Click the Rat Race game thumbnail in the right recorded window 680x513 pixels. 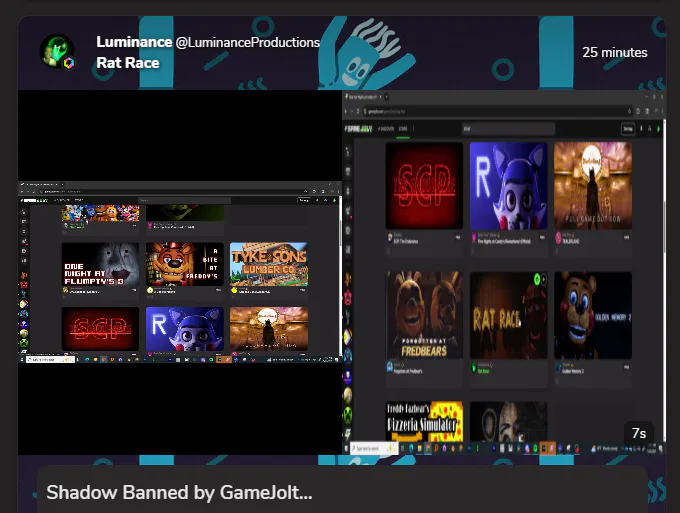coord(508,315)
